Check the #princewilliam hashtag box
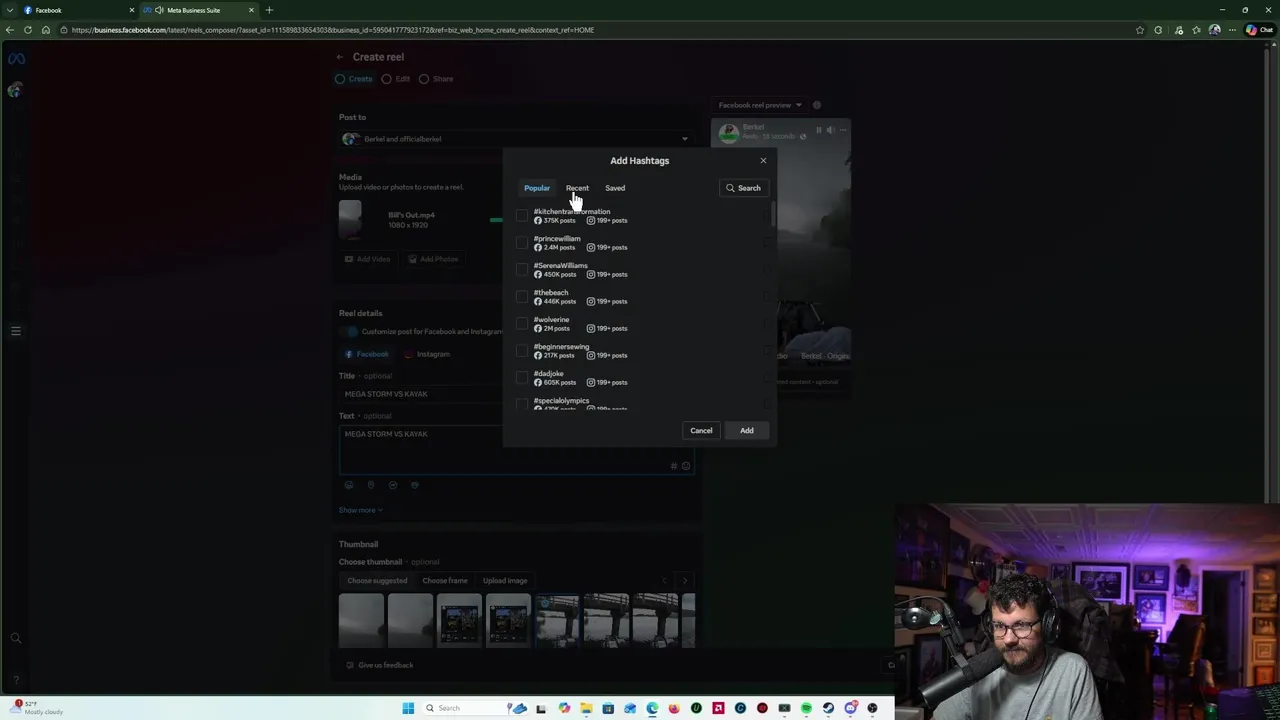1280x720 pixels. coord(522,242)
